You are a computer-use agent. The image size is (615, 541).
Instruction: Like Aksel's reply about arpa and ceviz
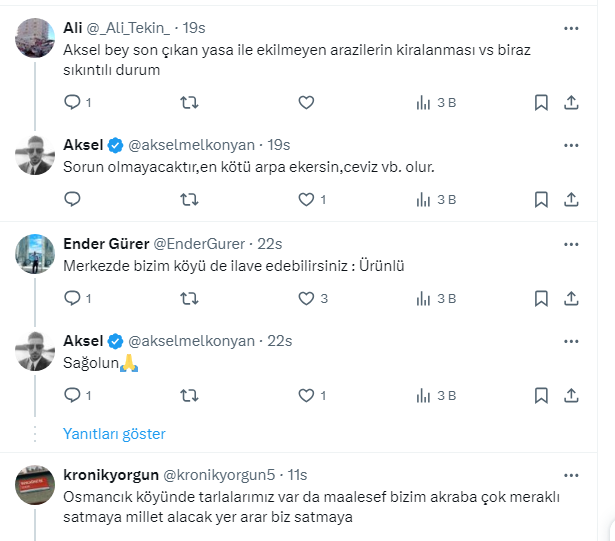click(306, 199)
